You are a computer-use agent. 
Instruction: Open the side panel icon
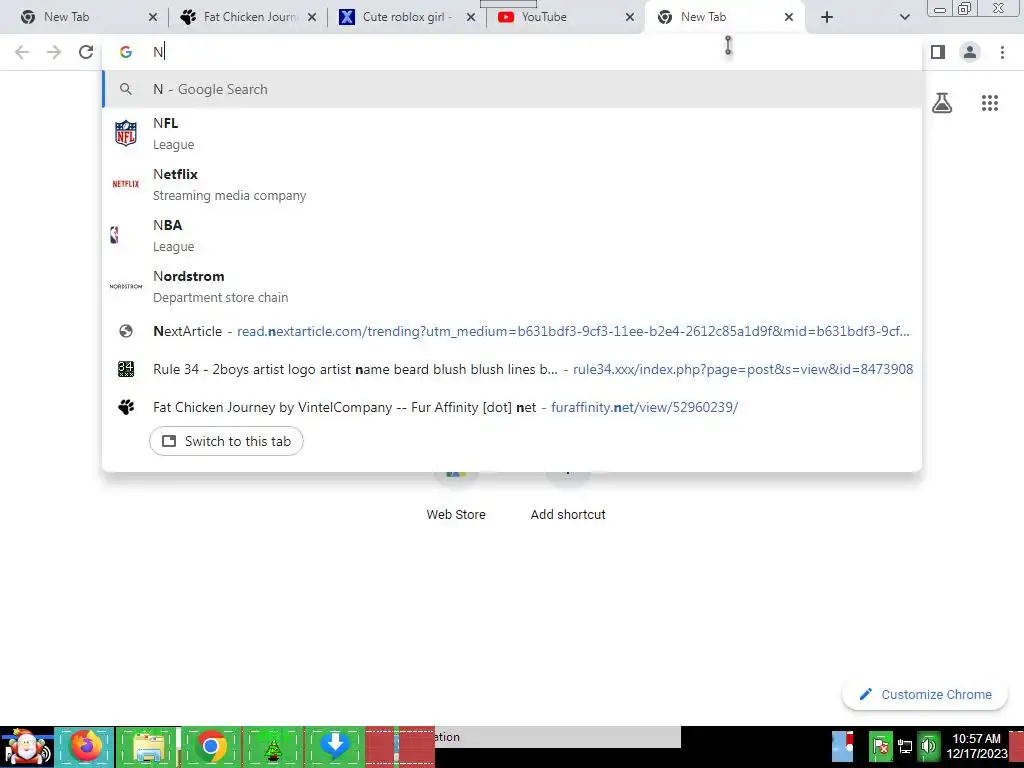938,52
